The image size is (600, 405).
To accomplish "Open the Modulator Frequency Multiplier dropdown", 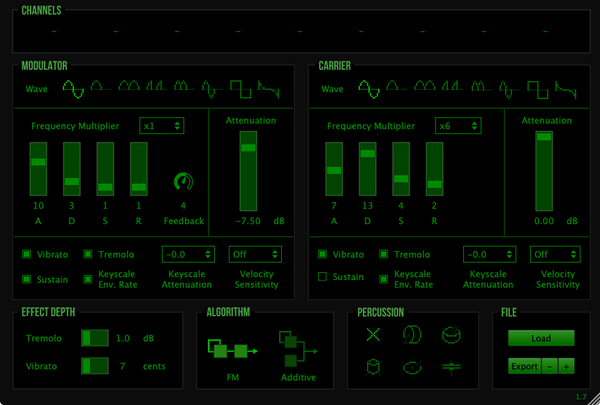I will [x=163, y=126].
